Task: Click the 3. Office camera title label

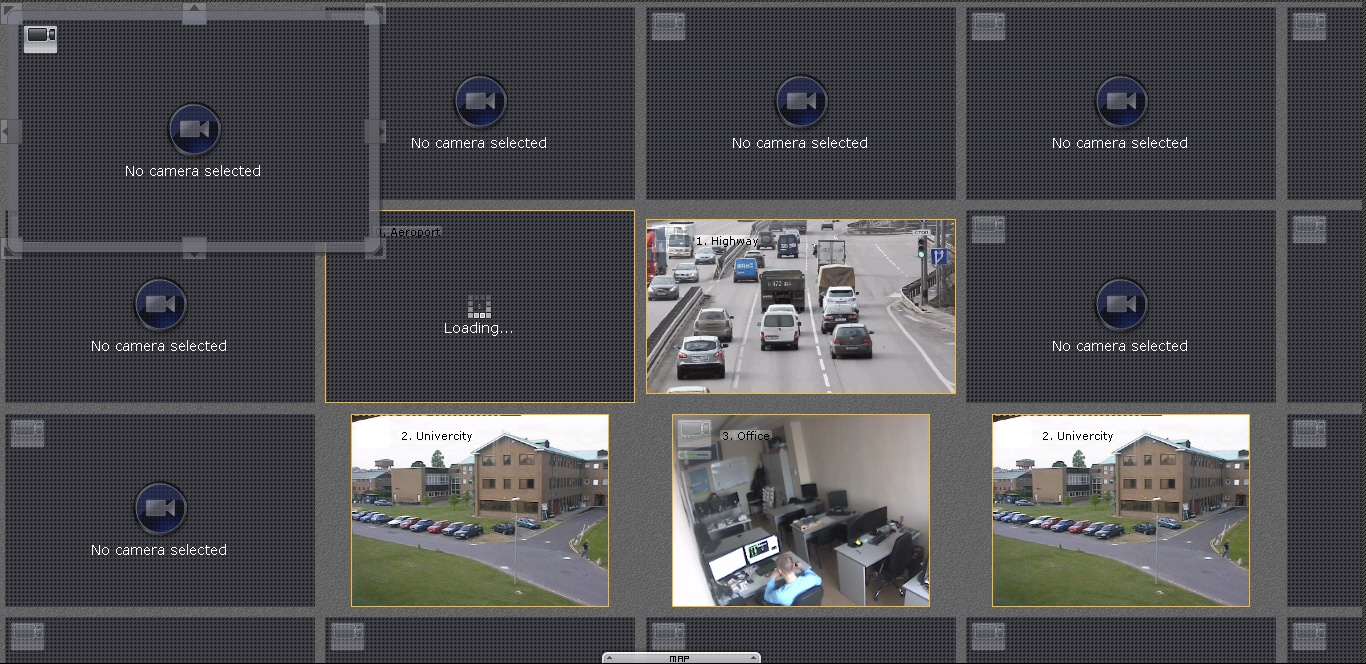Action: click(x=746, y=436)
